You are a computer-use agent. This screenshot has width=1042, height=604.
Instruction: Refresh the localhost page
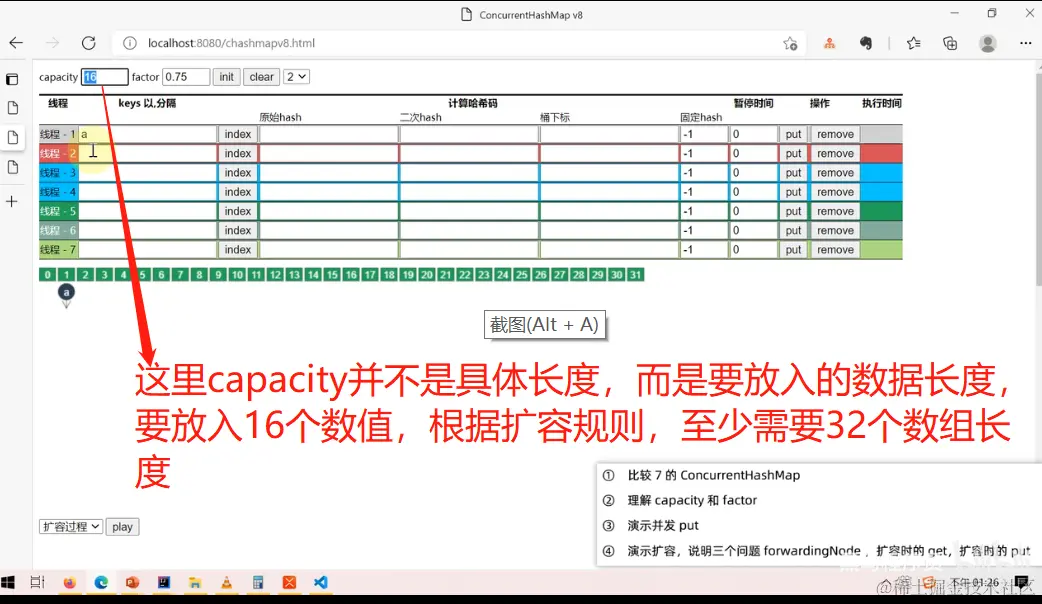(88, 43)
